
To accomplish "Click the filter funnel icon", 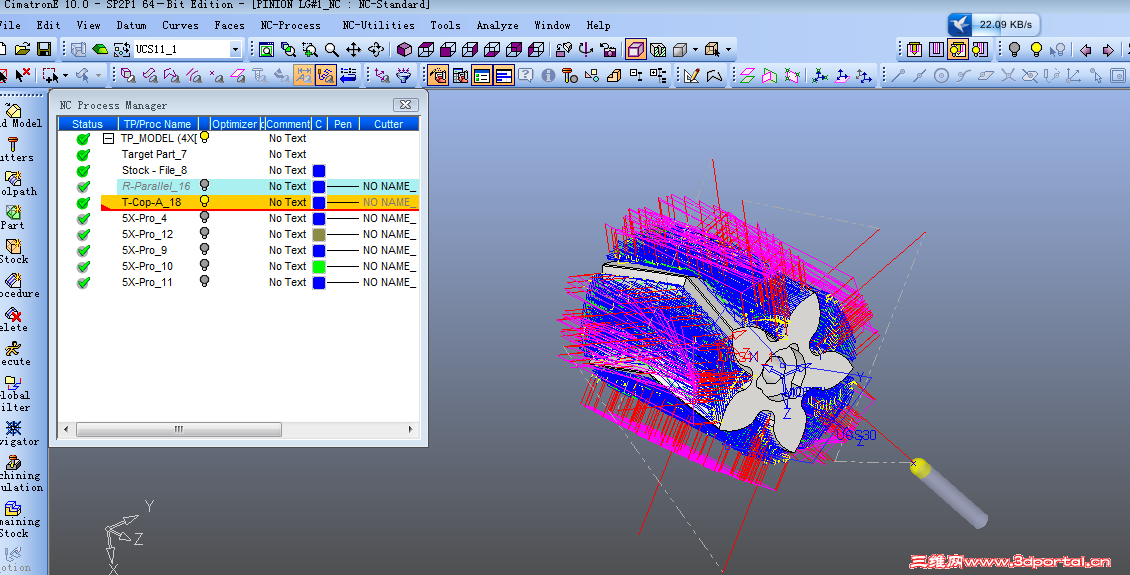I will point(404,74).
